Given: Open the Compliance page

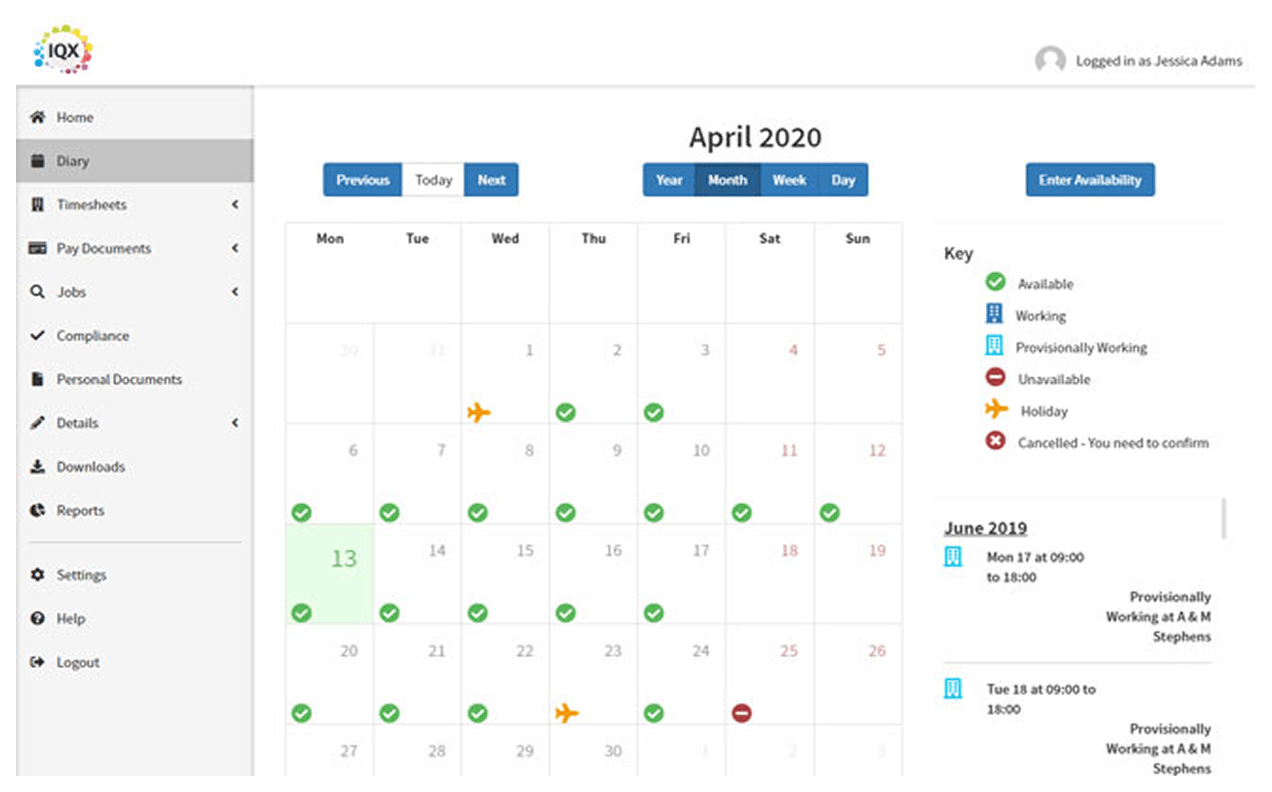Looking at the screenshot, I should [92, 336].
